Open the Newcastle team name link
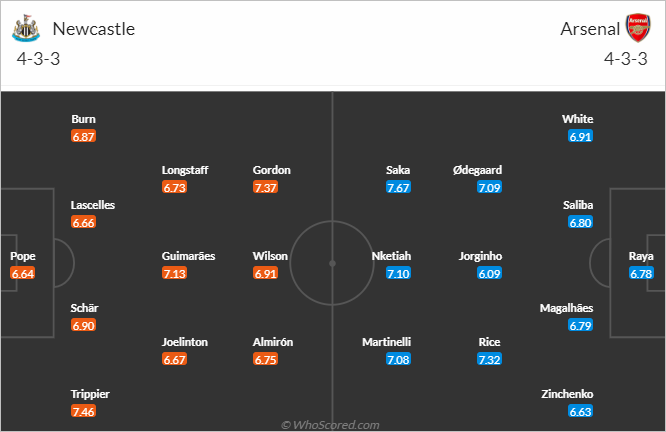 (x=93, y=29)
